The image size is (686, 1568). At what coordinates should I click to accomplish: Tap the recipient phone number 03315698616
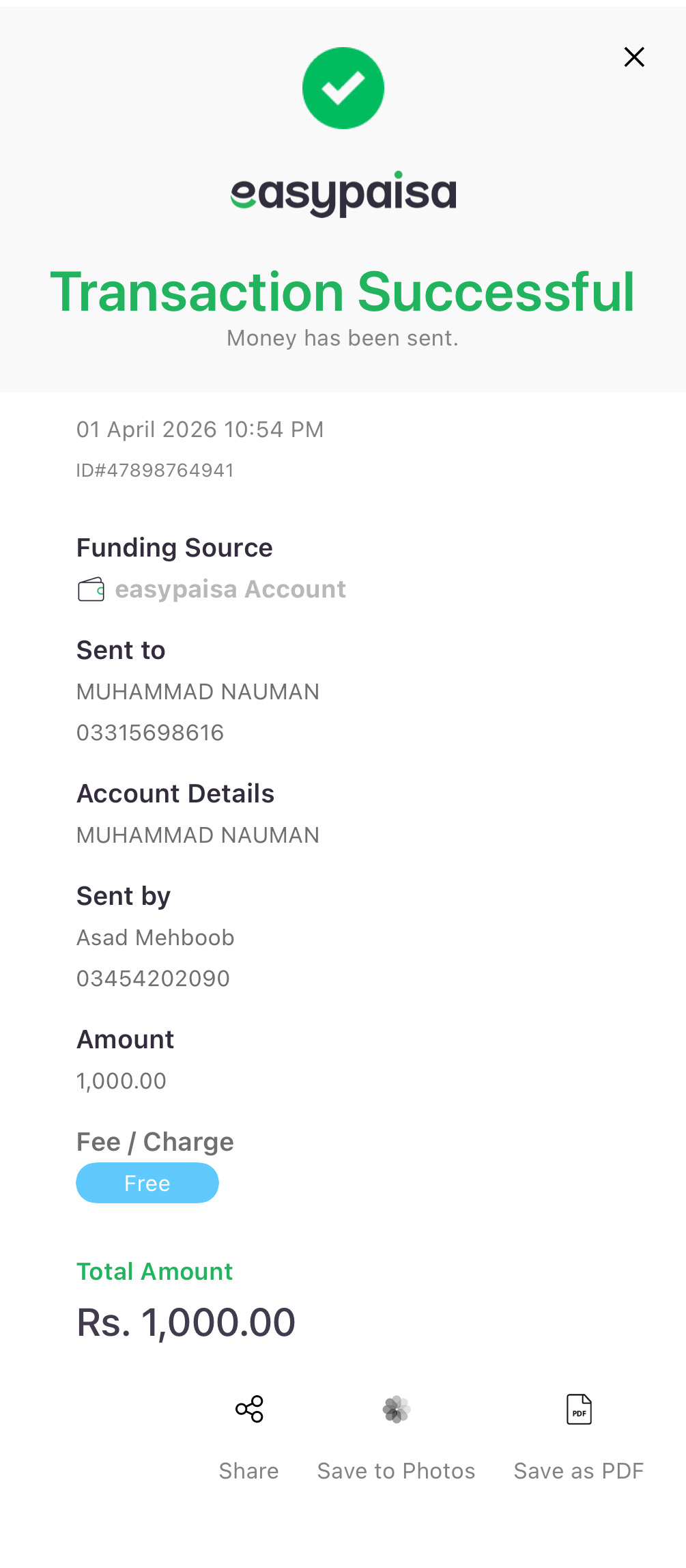tap(150, 733)
